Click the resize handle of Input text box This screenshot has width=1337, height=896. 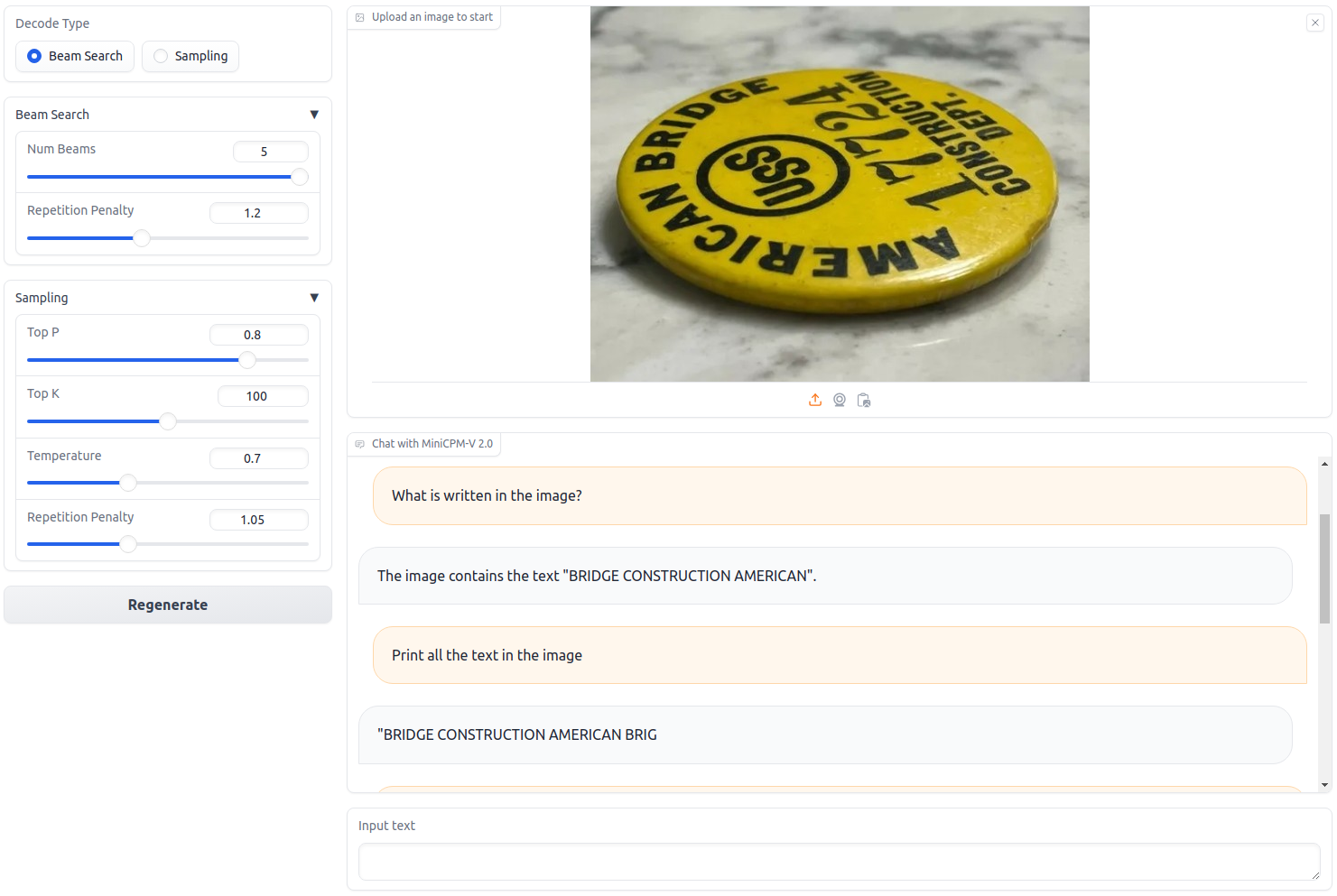[x=1314, y=874]
